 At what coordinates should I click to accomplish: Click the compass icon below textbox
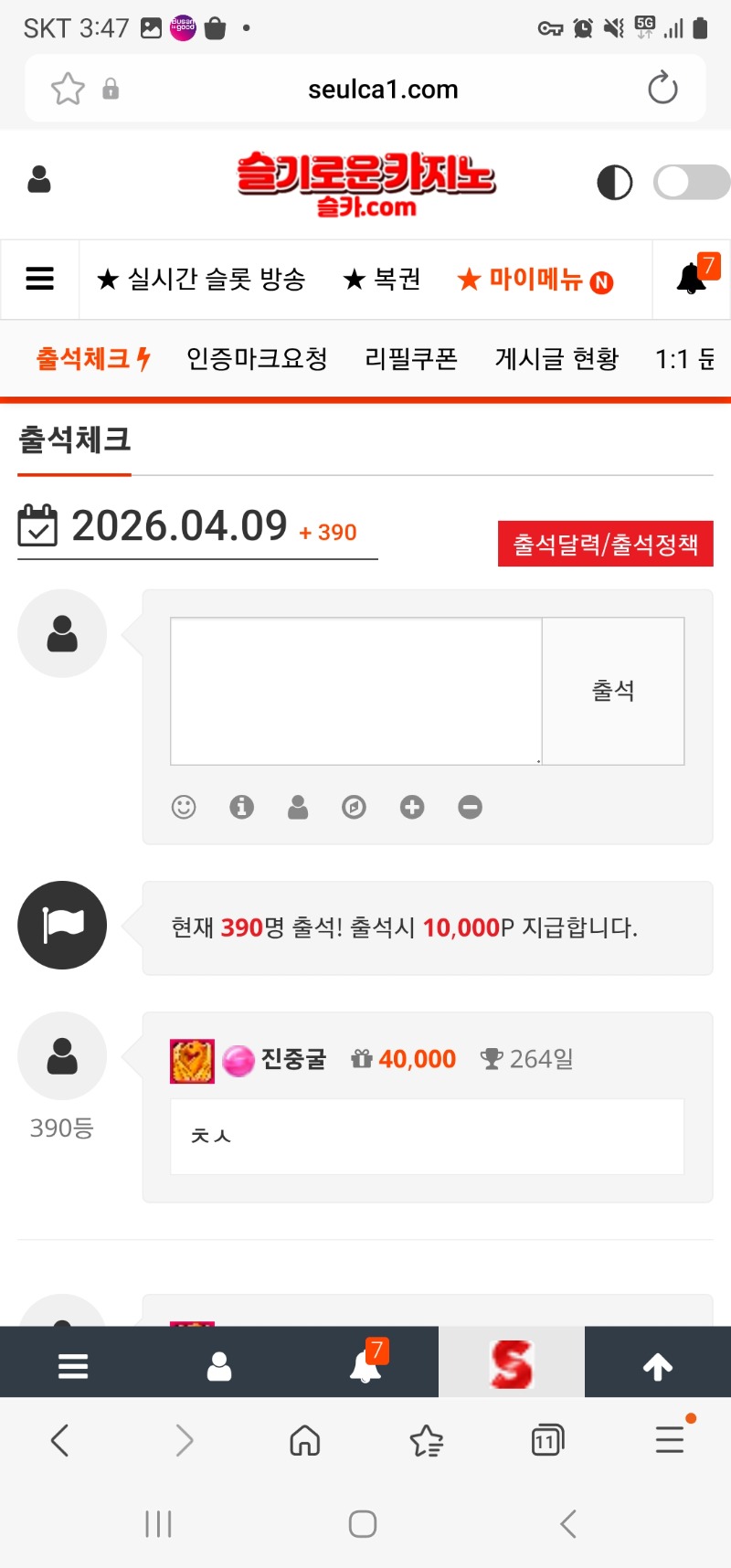[x=354, y=807]
